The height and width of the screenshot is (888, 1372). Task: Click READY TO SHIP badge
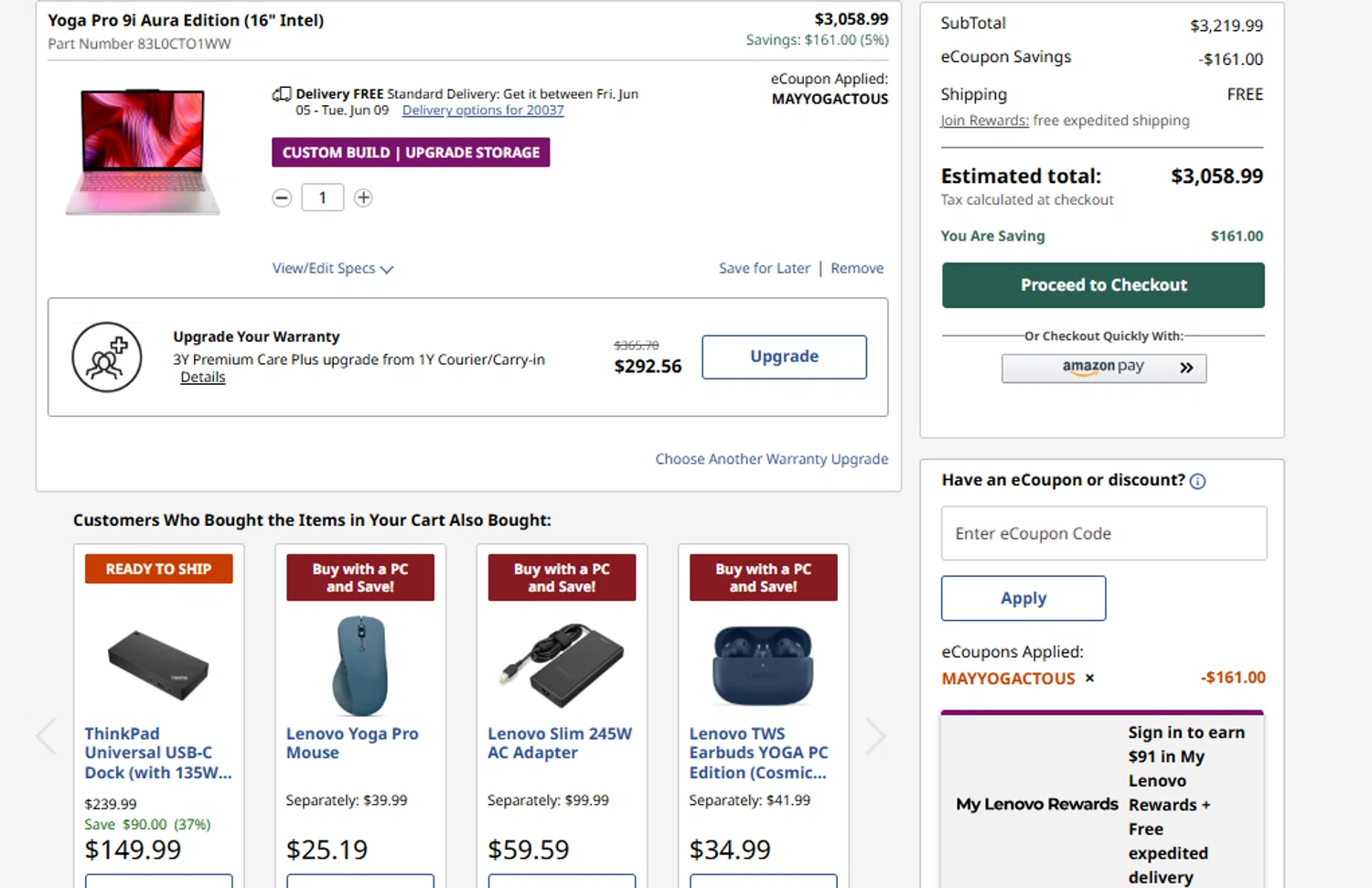coord(158,569)
